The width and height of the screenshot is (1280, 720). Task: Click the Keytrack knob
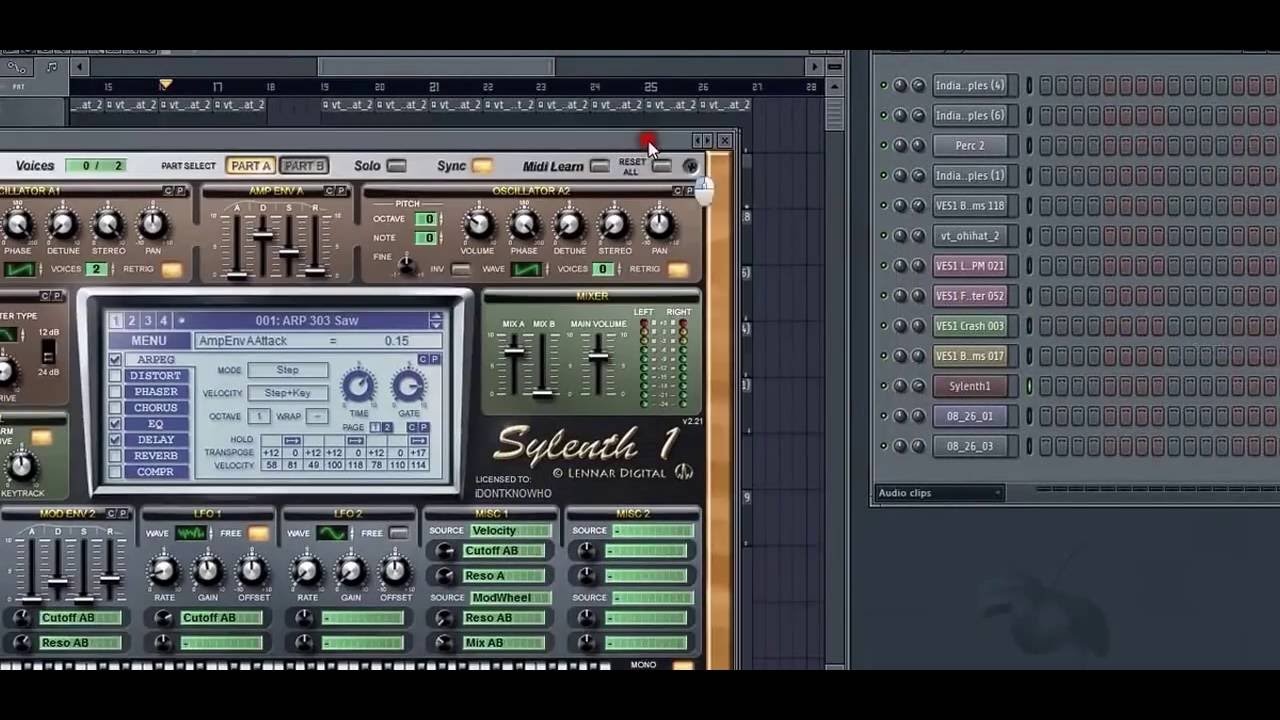21,467
